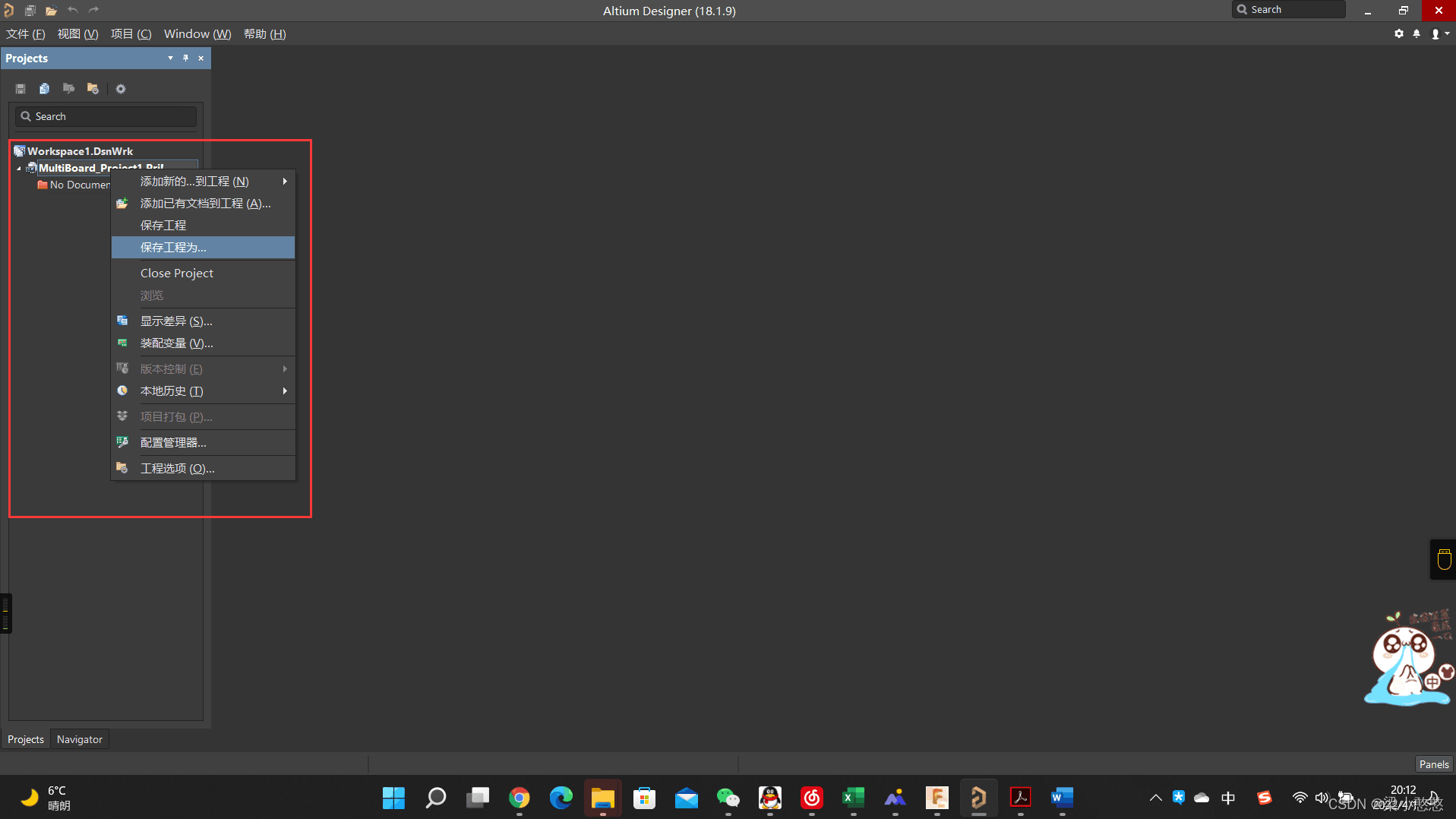
Task: Choose Close Project from the context menu
Action: 177,274
